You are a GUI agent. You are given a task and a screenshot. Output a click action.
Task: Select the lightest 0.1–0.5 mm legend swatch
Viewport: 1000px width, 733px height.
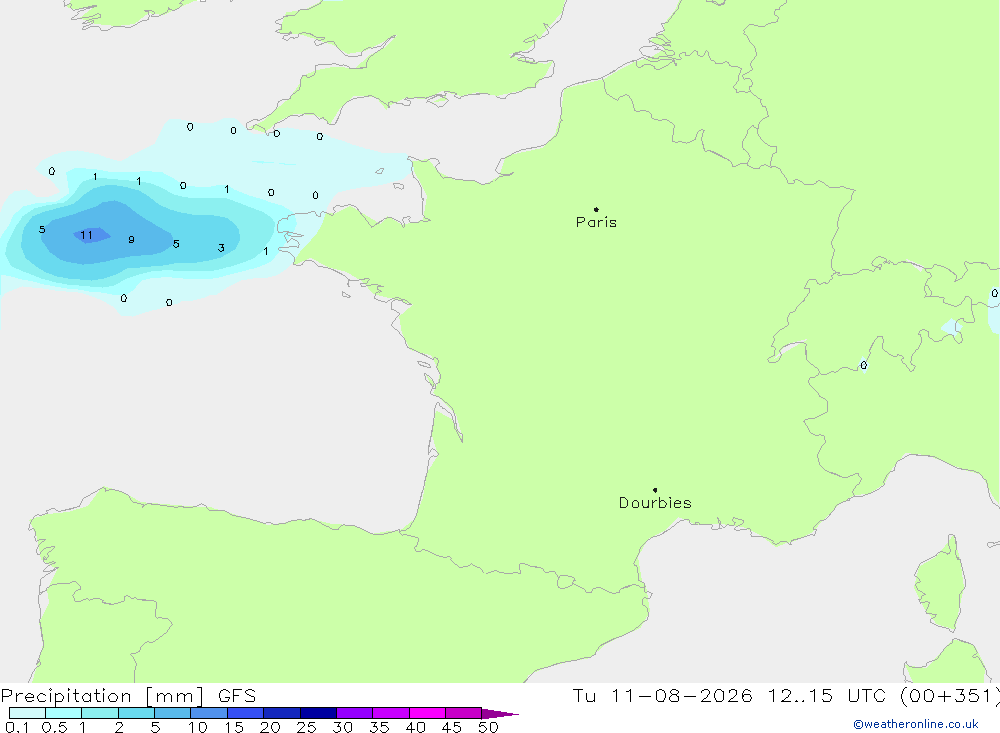(27, 713)
